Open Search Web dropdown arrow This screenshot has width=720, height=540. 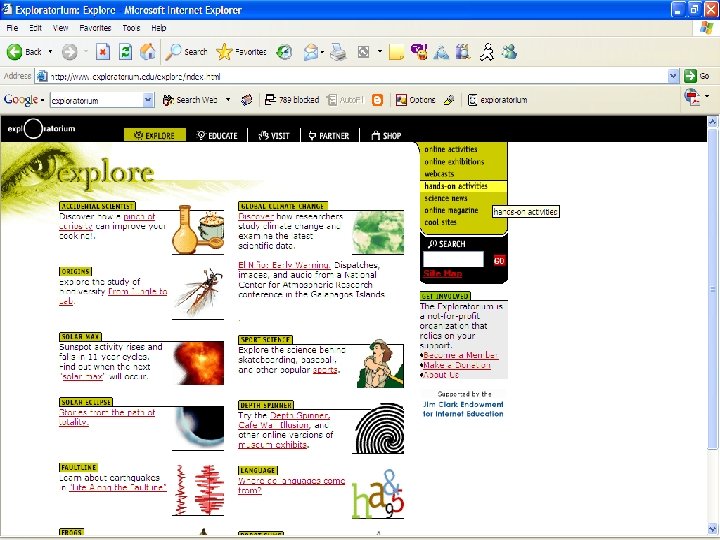(228, 99)
